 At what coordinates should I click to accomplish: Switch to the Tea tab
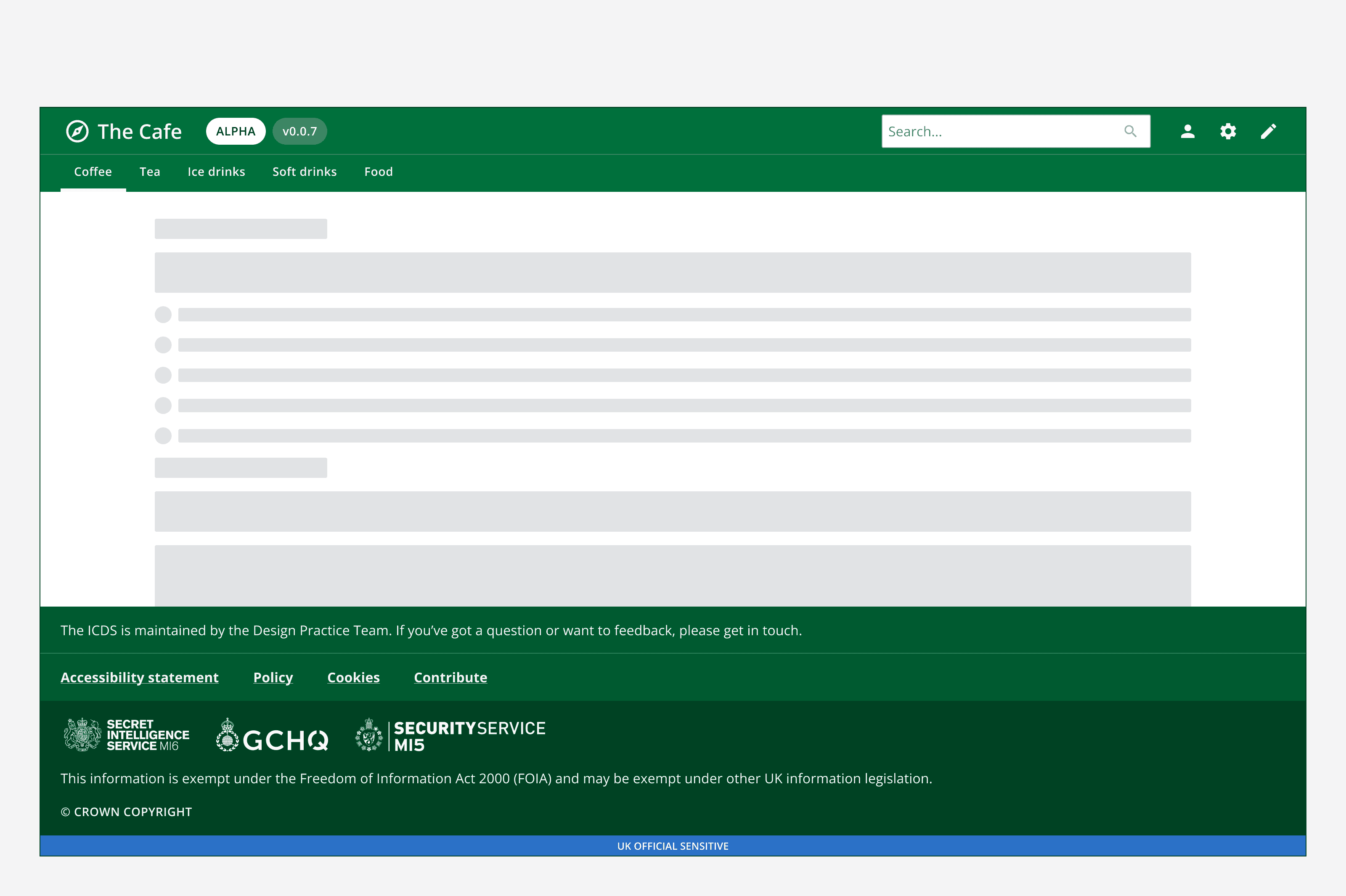(x=149, y=172)
